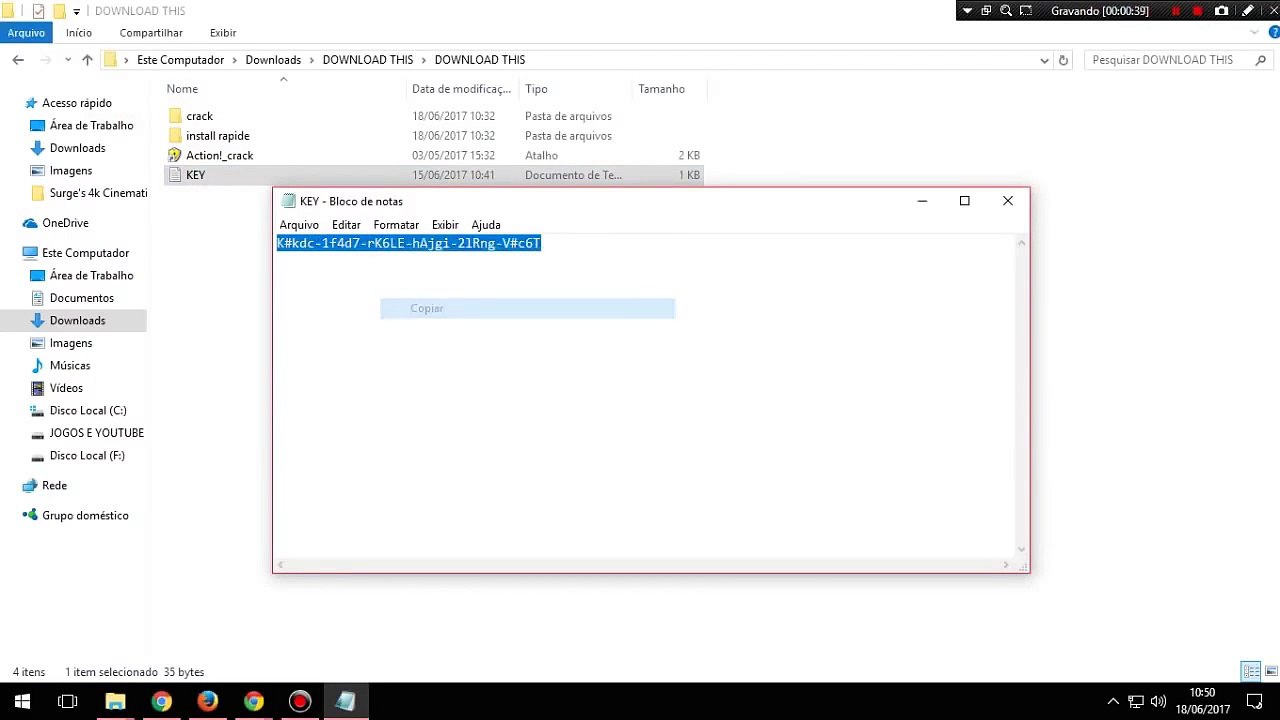
Task: Select Este Computador in navigation pane
Action: [x=85, y=253]
